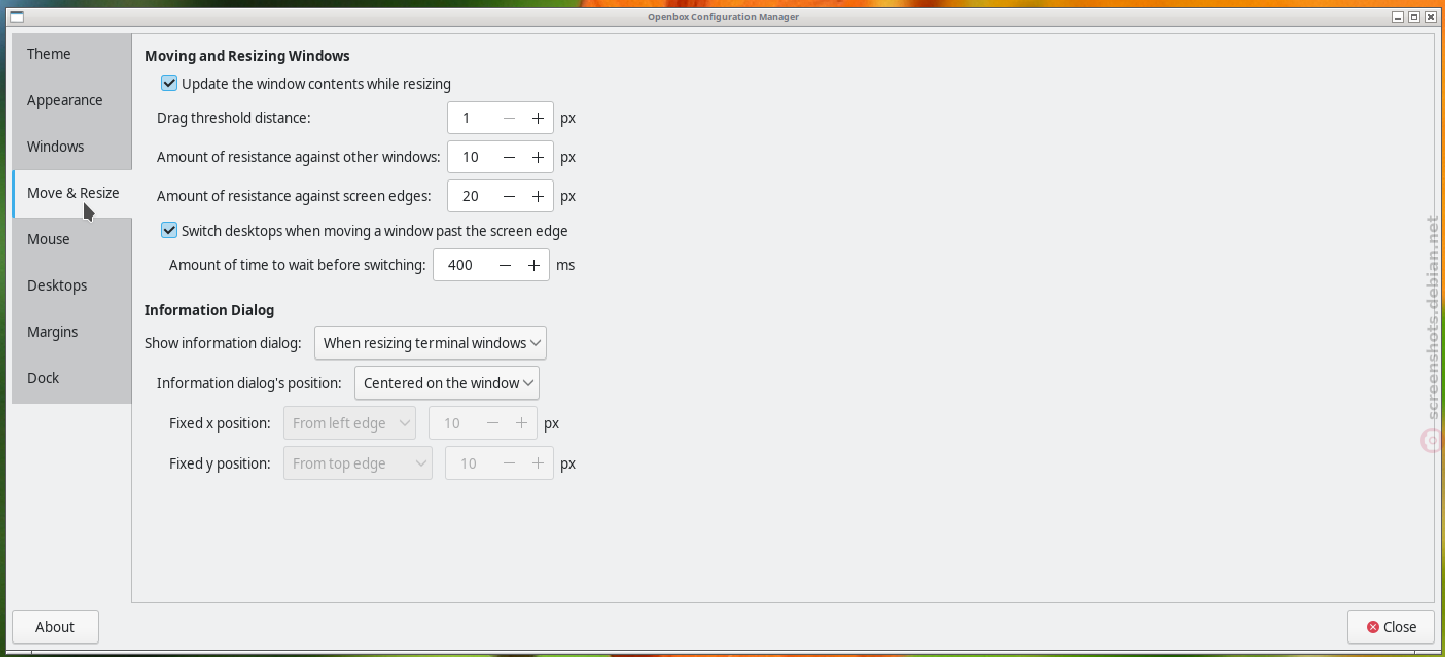
Task: Switch to the Margins tab
Action: [x=72, y=332]
